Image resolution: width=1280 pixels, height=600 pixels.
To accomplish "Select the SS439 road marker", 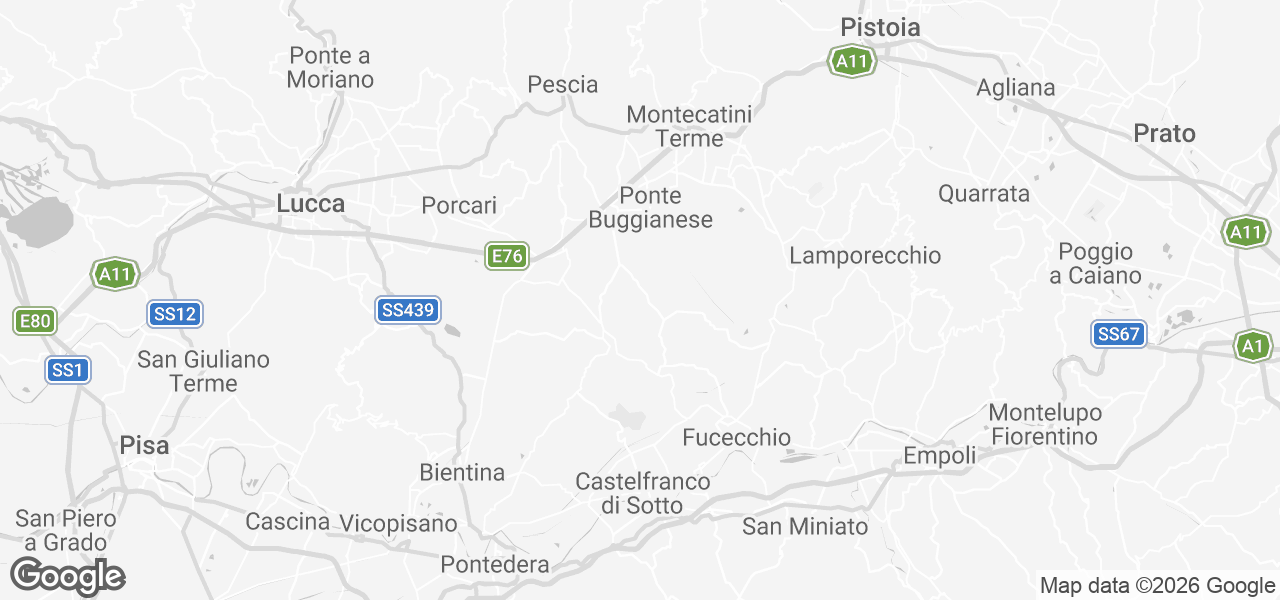I will [x=408, y=310].
